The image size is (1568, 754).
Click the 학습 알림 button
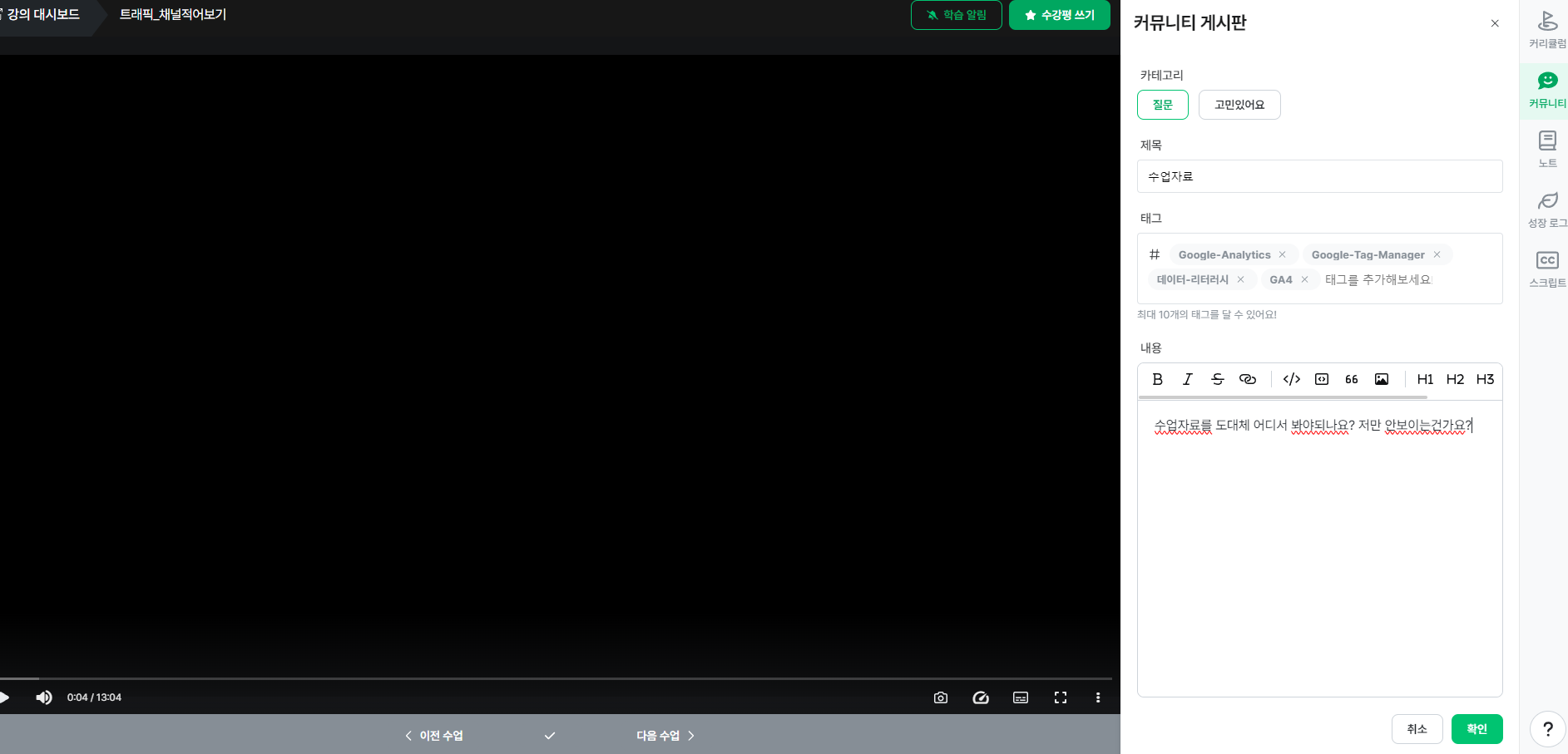point(956,15)
